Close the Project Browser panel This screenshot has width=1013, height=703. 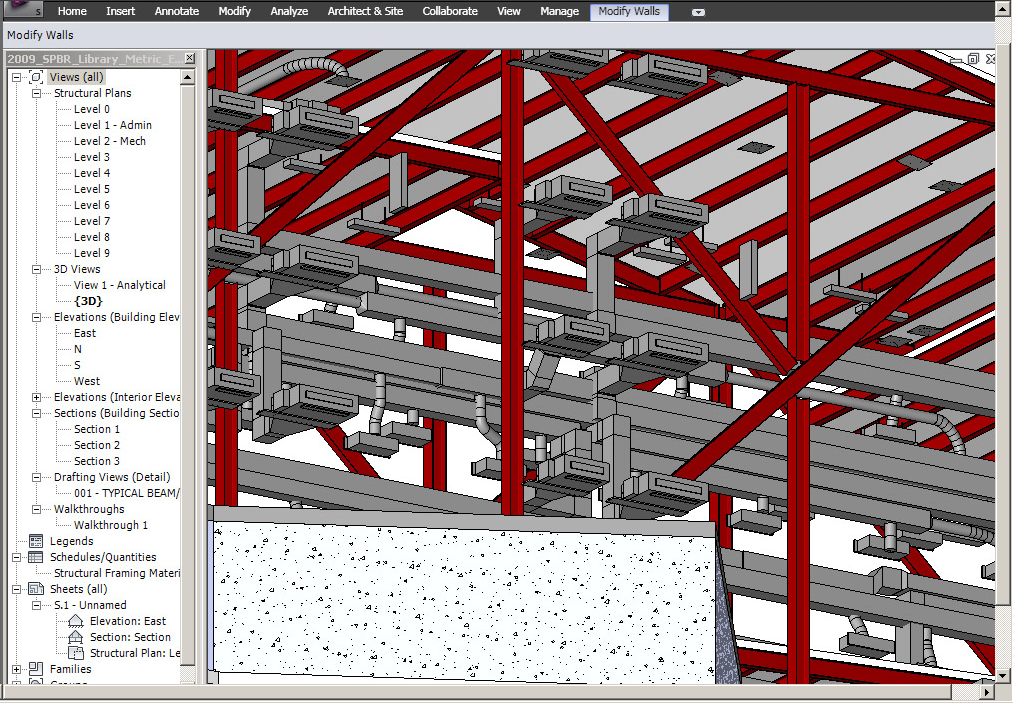click(189, 58)
